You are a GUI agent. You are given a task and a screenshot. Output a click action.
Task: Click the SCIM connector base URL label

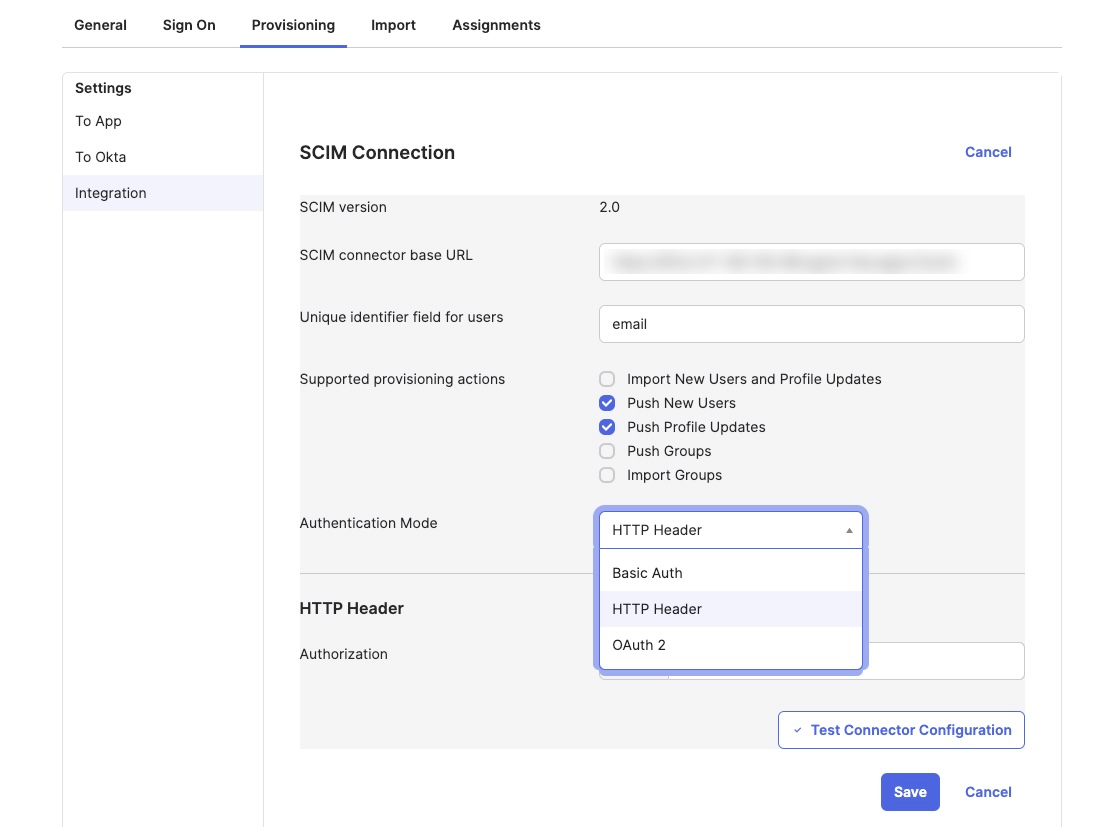(386, 255)
